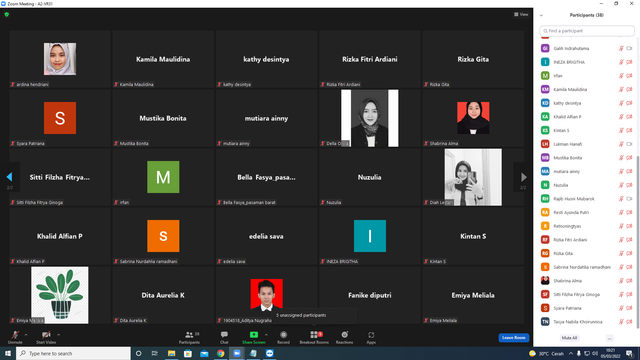Select Syara Patriana in participants list
Screen dimensions: 640x360
(x=587, y=308)
